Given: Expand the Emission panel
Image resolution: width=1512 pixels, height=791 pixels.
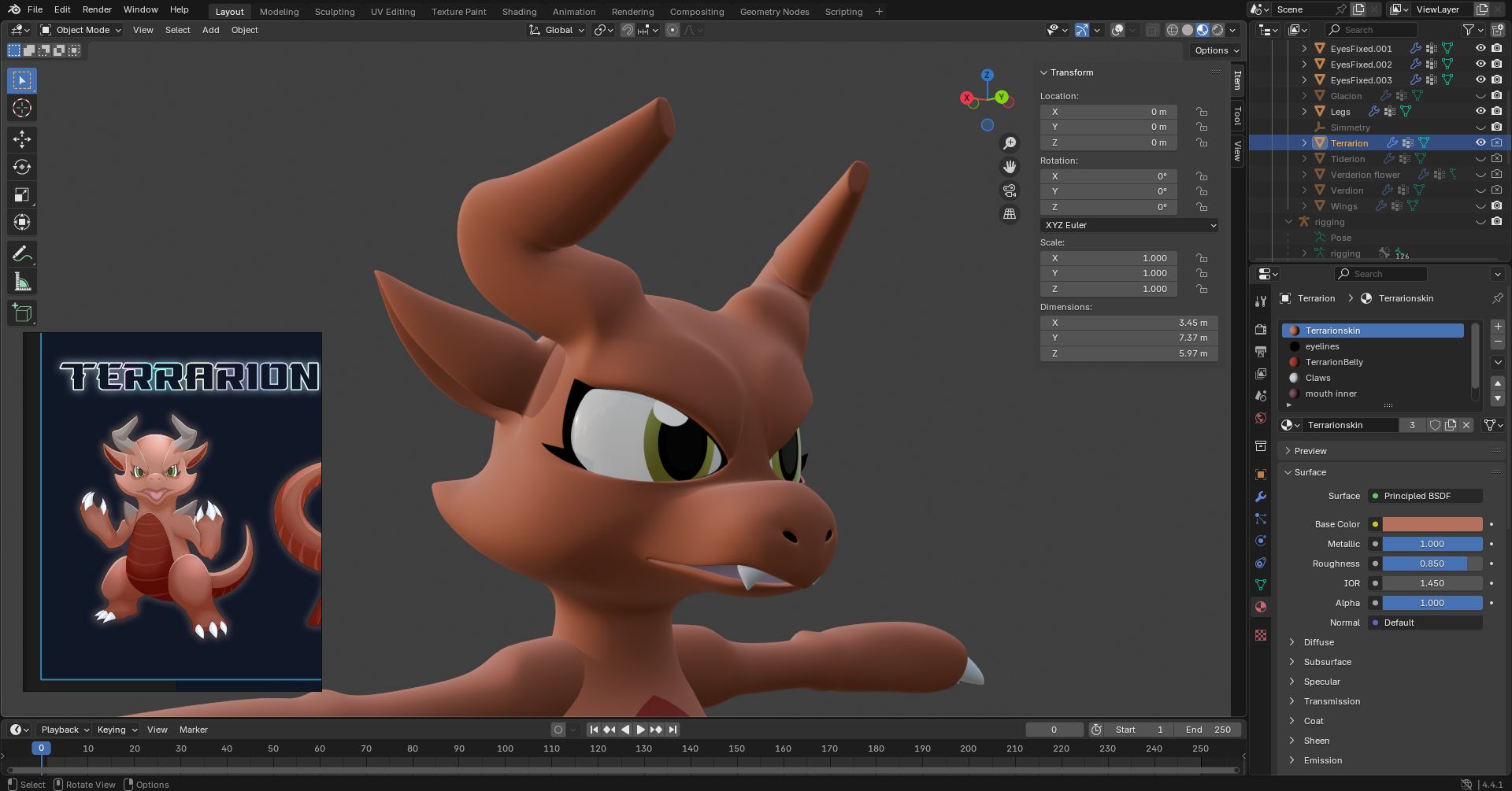Looking at the screenshot, I should coord(1322,760).
